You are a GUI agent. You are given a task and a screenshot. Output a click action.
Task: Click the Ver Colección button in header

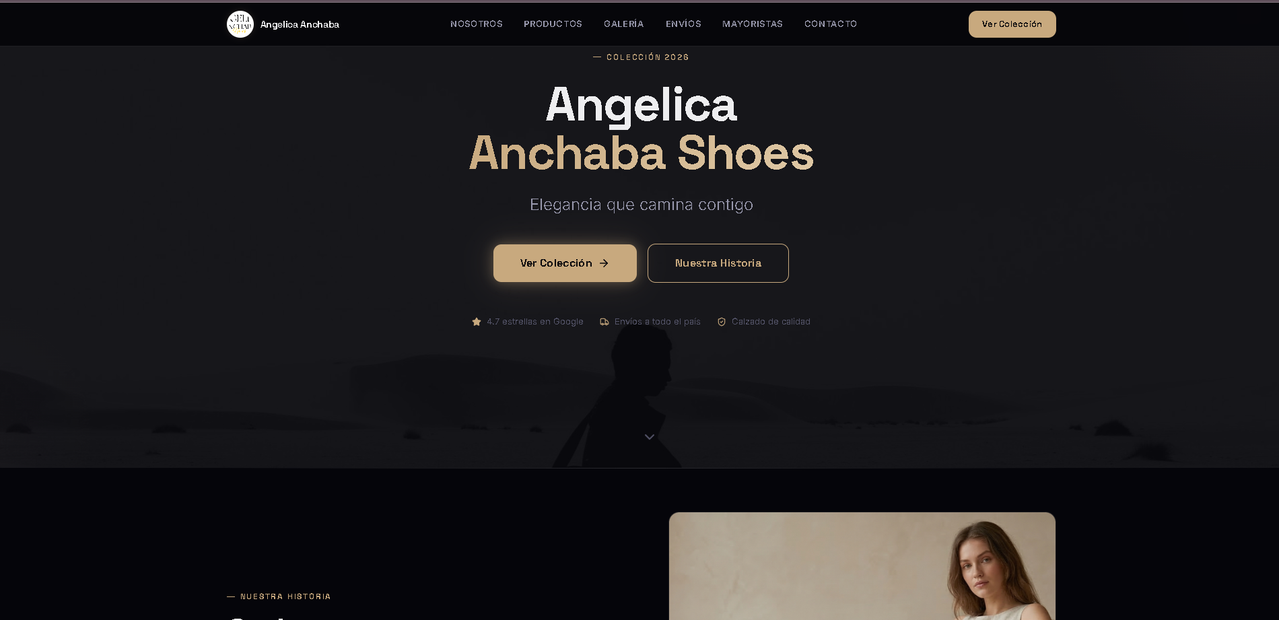1012,24
